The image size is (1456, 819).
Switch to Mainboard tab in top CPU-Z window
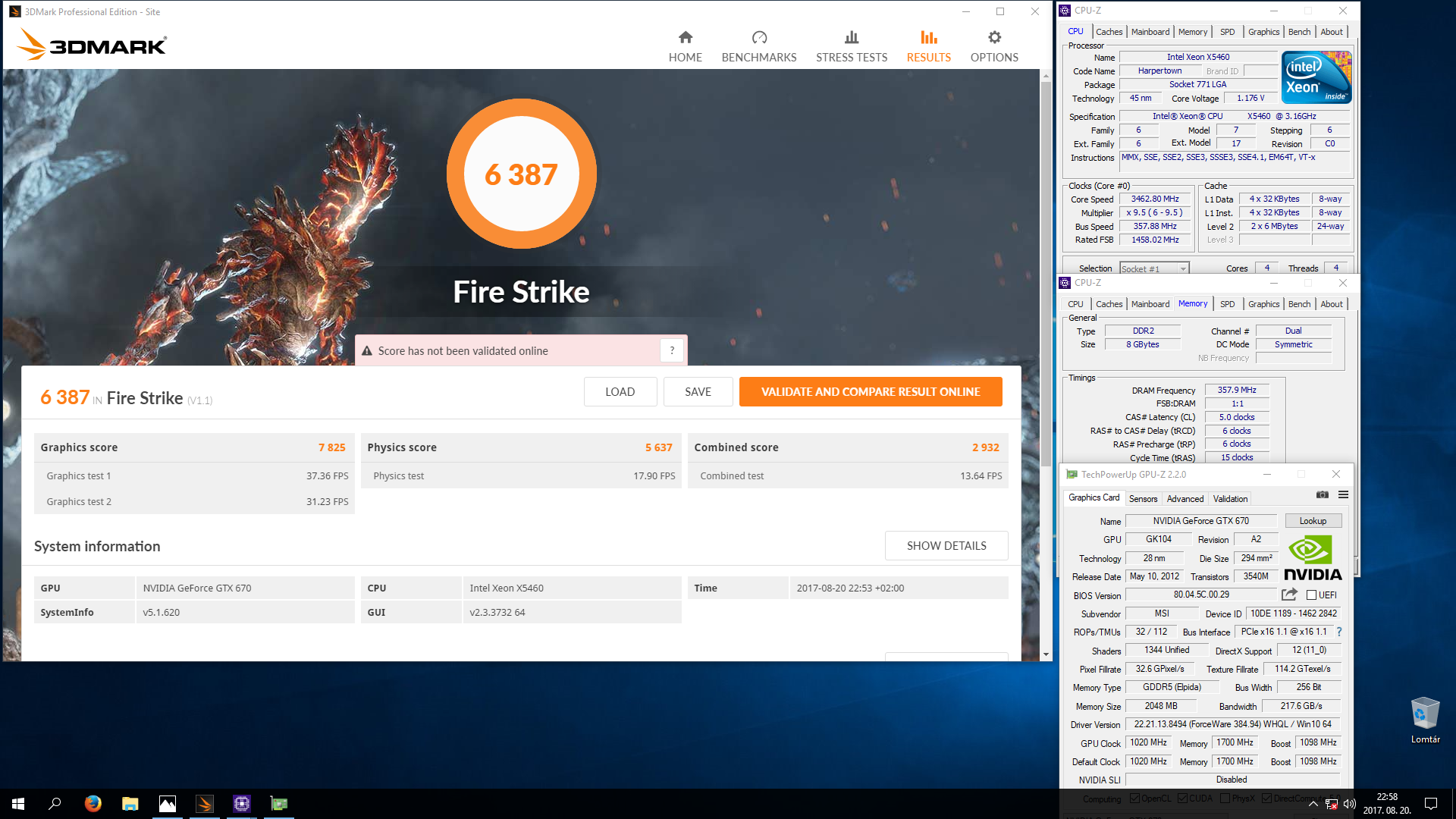point(1150,32)
